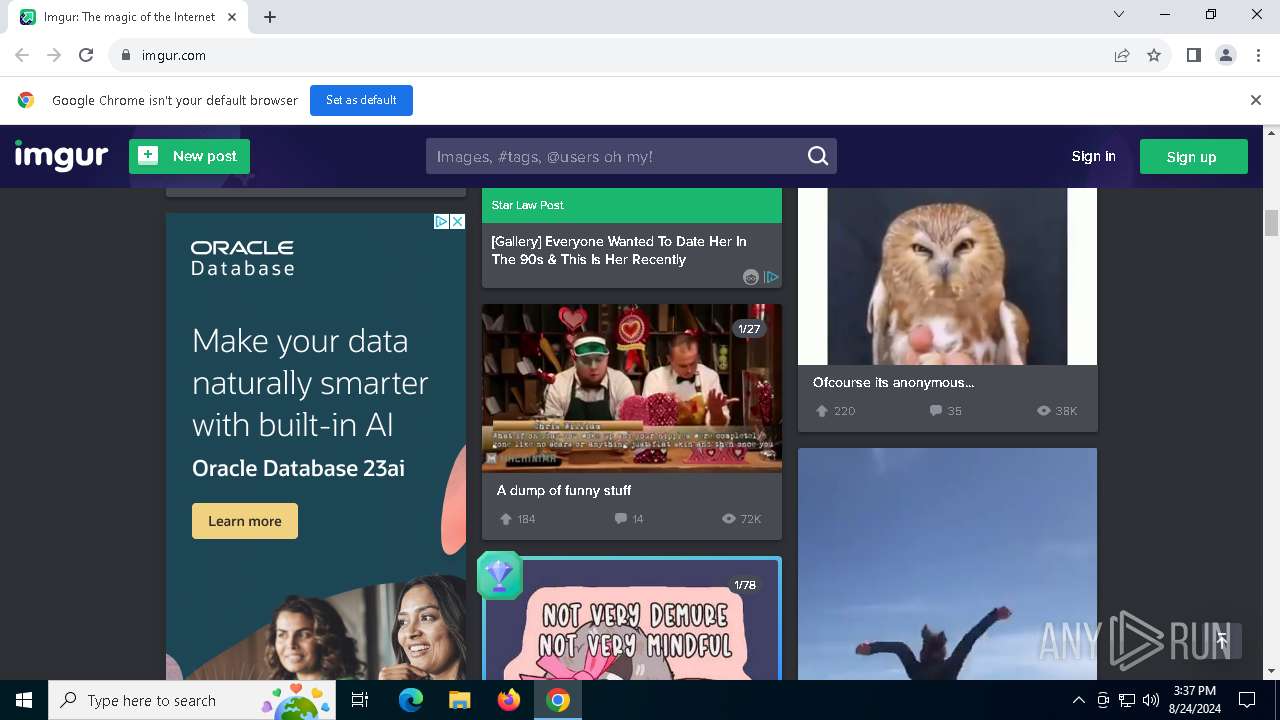Click the search magnifier icon
The height and width of the screenshot is (720, 1280).
(818, 156)
